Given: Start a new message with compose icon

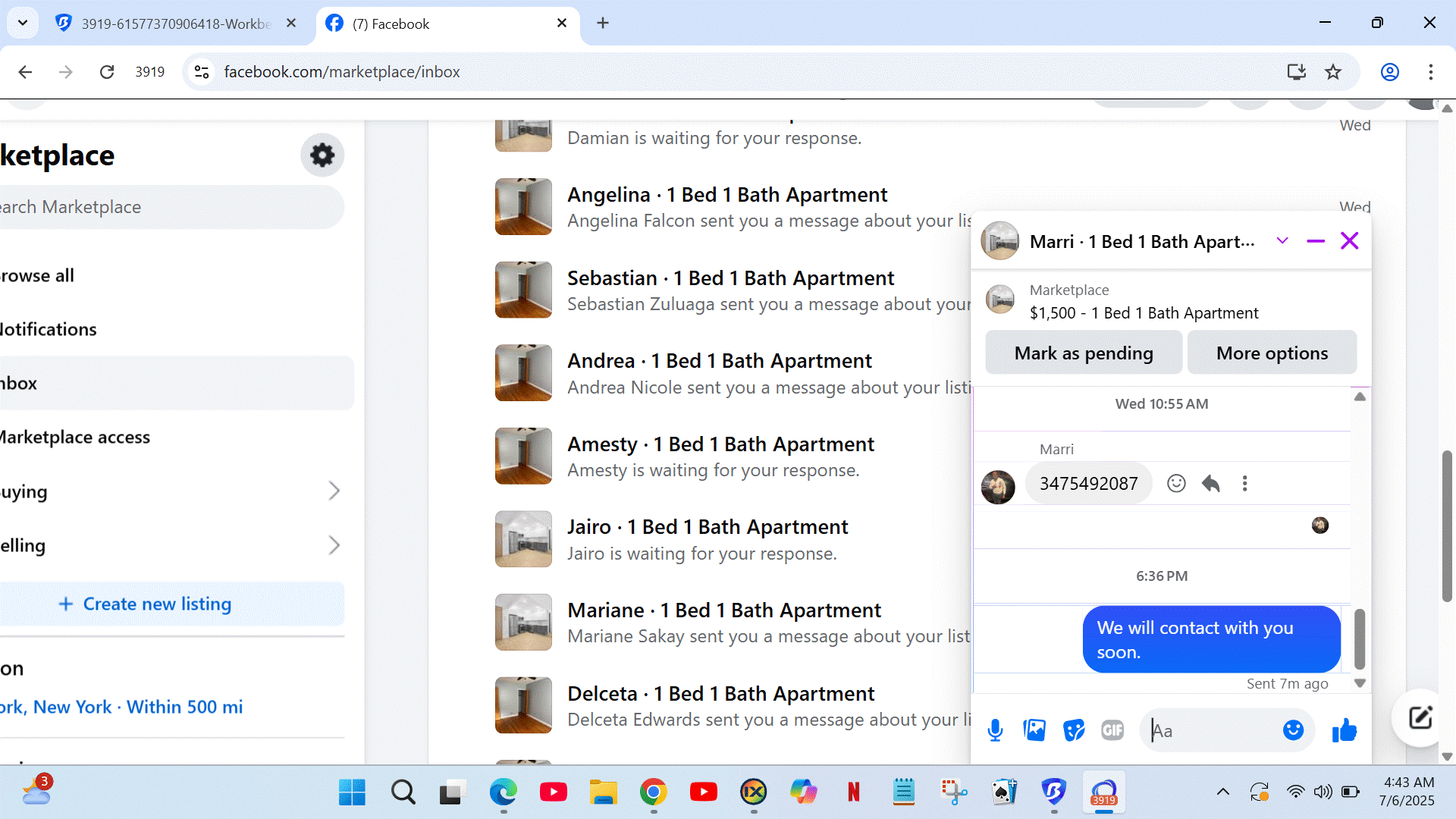Looking at the screenshot, I should click(1420, 717).
